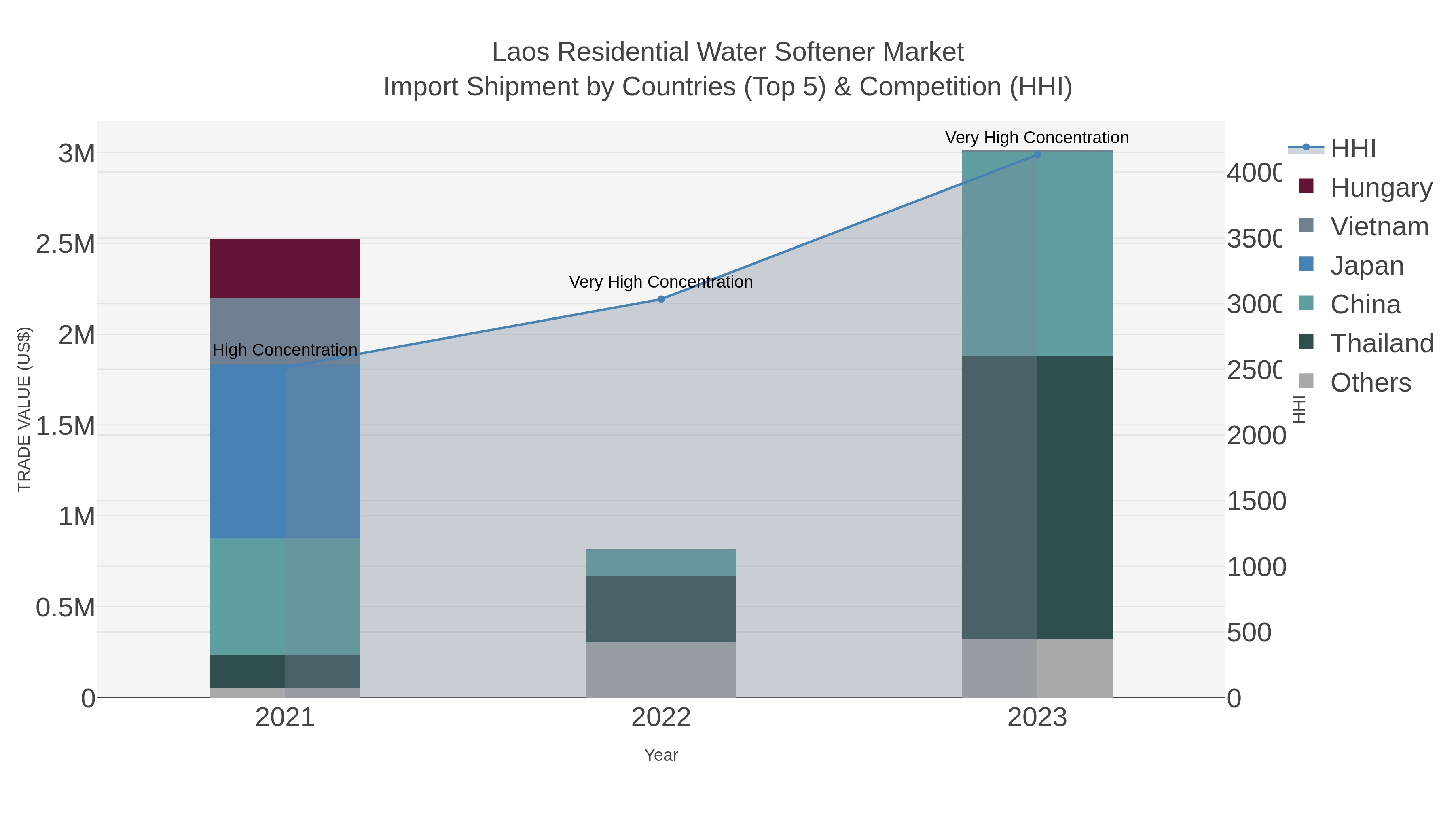This screenshot has height=819, width=1456.
Task: Click the 2023 x-axis label
Action: [x=1037, y=718]
